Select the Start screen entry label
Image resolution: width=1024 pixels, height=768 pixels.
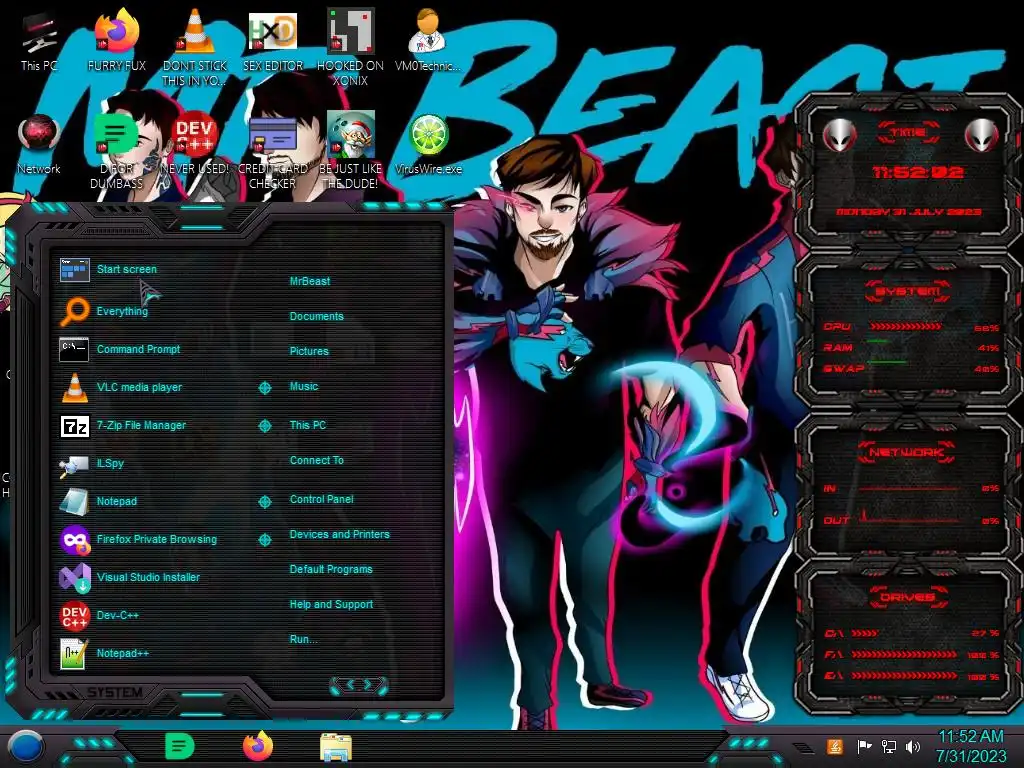(127, 269)
